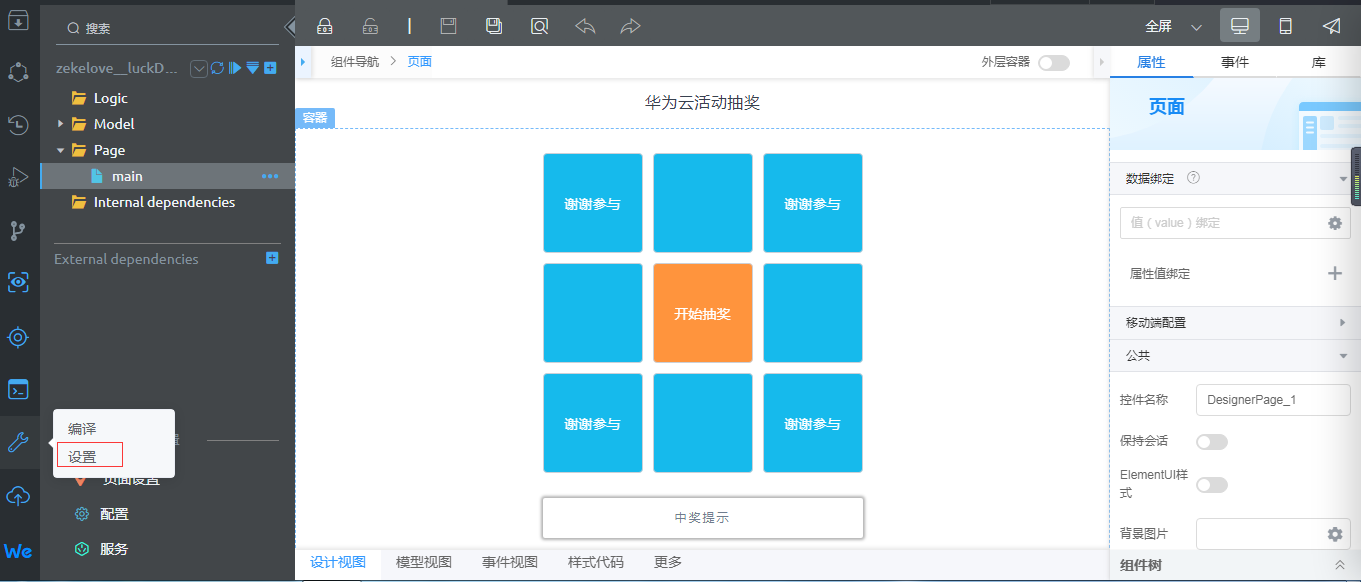Open the debug-run icon in left sidebar

point(18,178)
